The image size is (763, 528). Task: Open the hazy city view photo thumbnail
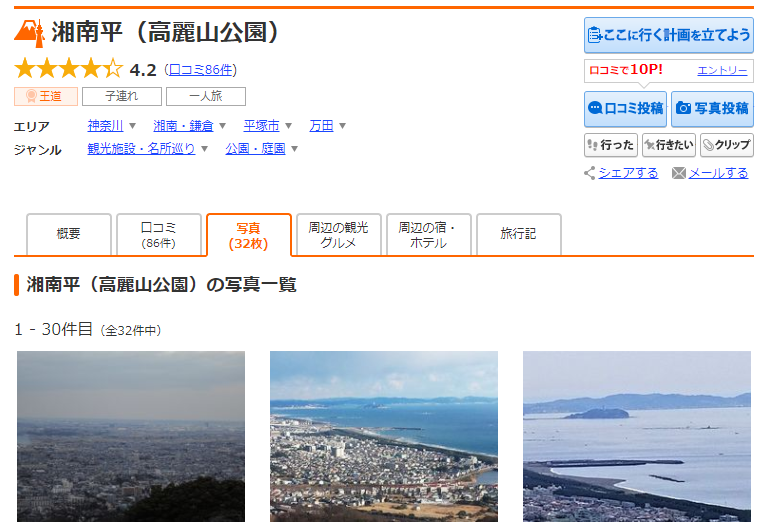click(131, 437)
